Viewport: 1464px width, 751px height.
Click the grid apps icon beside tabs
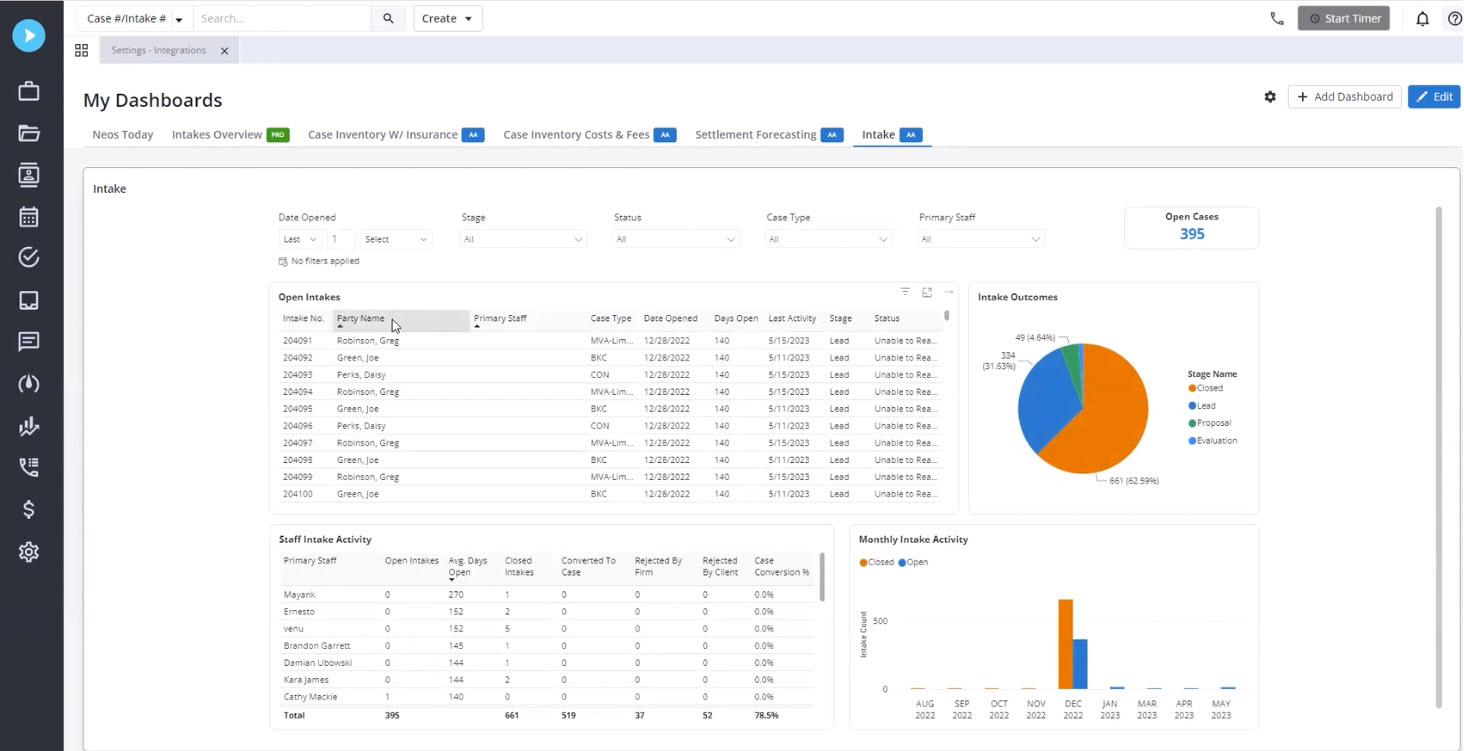(x=81, y=50)
